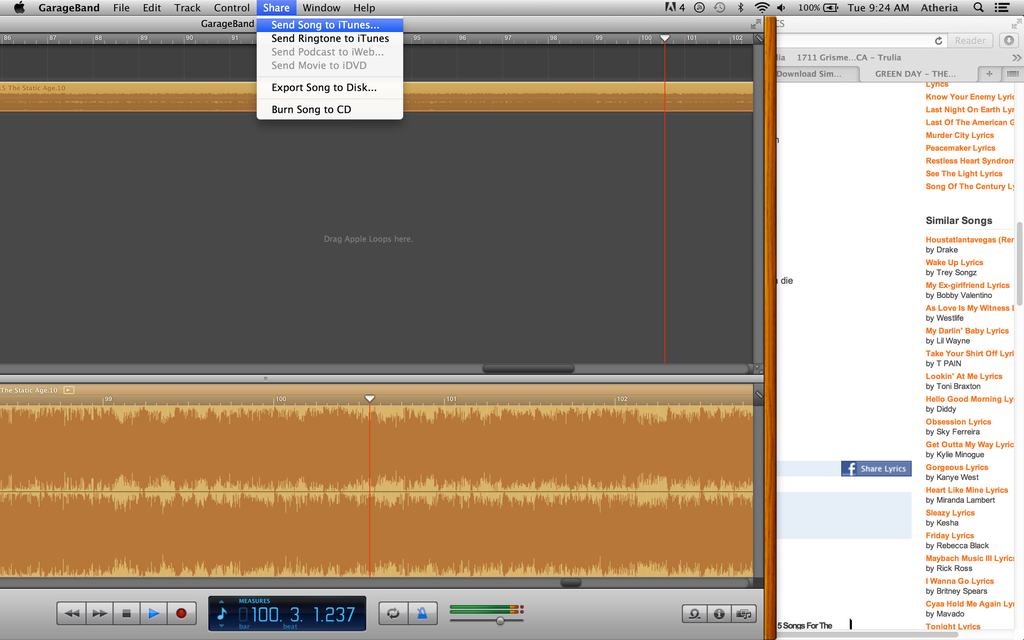Image resolution: width=1024 pixels, height=640 pixels.
Task: Open the Friday Lyrics link
Action: click(950, 535)
